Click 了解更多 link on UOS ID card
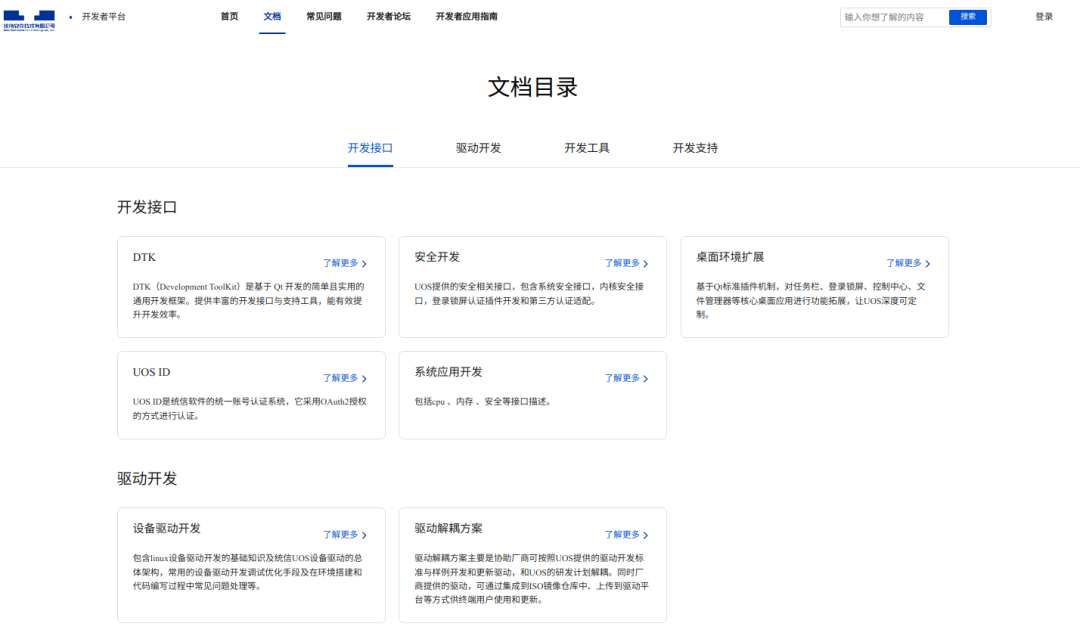 point(345,378)
